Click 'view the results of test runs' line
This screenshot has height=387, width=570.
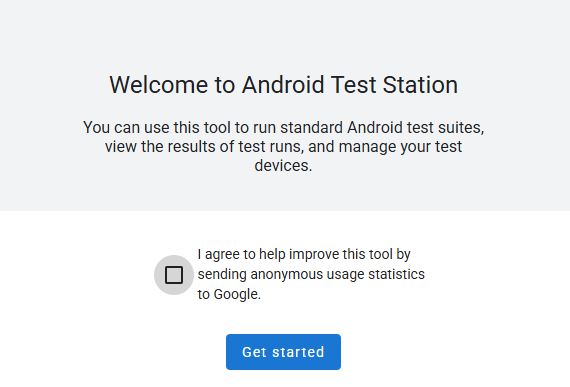pyautogui.click(x=202, y=146)
